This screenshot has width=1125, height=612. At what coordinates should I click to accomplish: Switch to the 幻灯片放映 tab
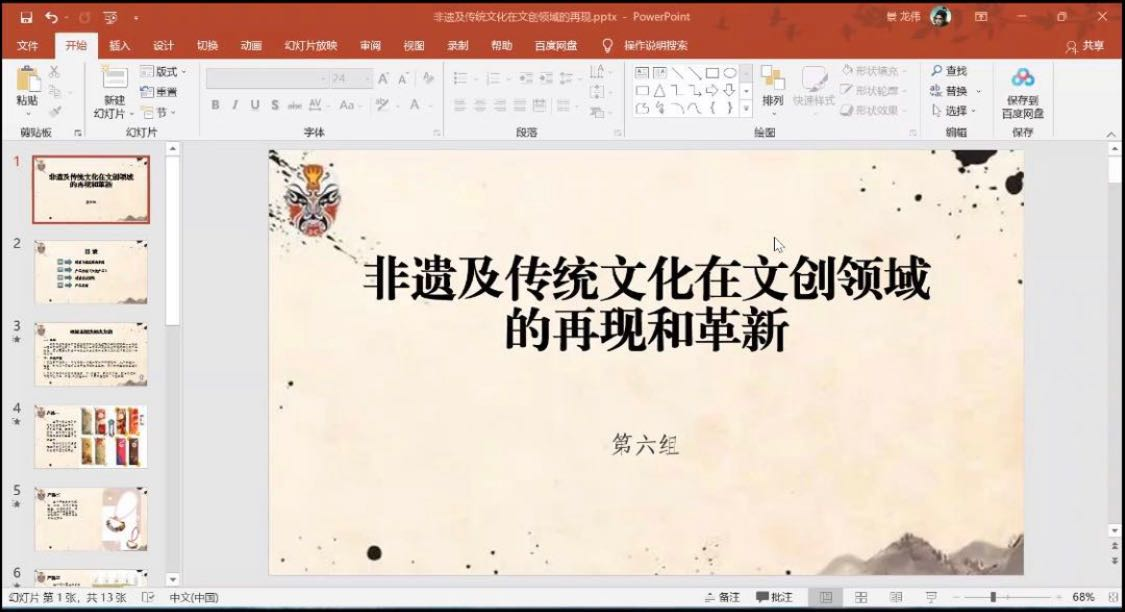tap(311, 45)
